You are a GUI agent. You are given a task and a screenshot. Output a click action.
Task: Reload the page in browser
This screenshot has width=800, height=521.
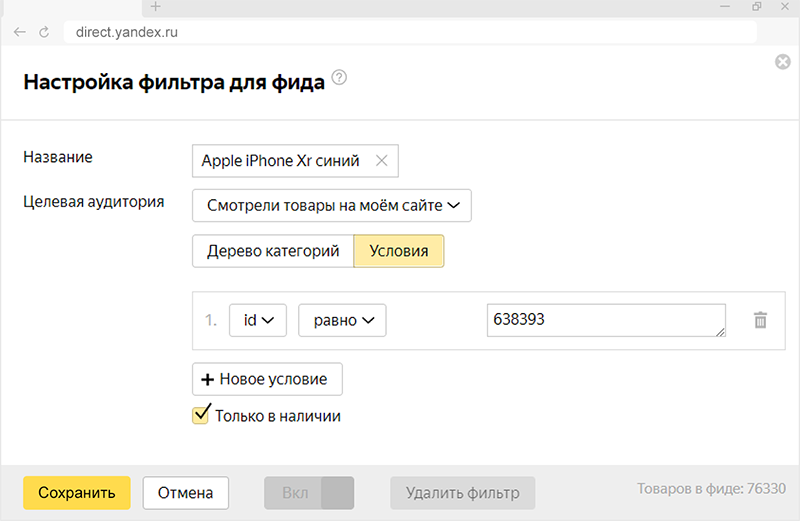click(x=44, y=32)
